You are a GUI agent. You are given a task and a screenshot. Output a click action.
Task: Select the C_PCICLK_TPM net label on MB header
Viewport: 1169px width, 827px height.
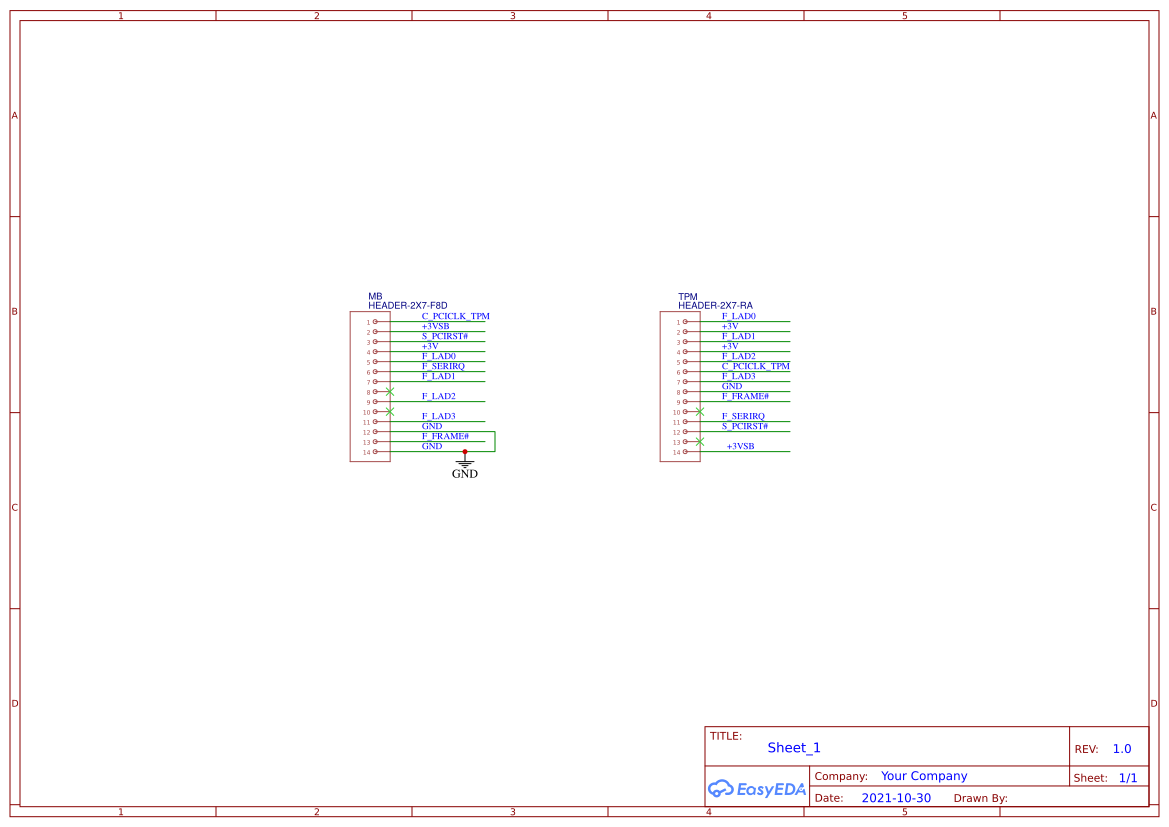[456, 316]
